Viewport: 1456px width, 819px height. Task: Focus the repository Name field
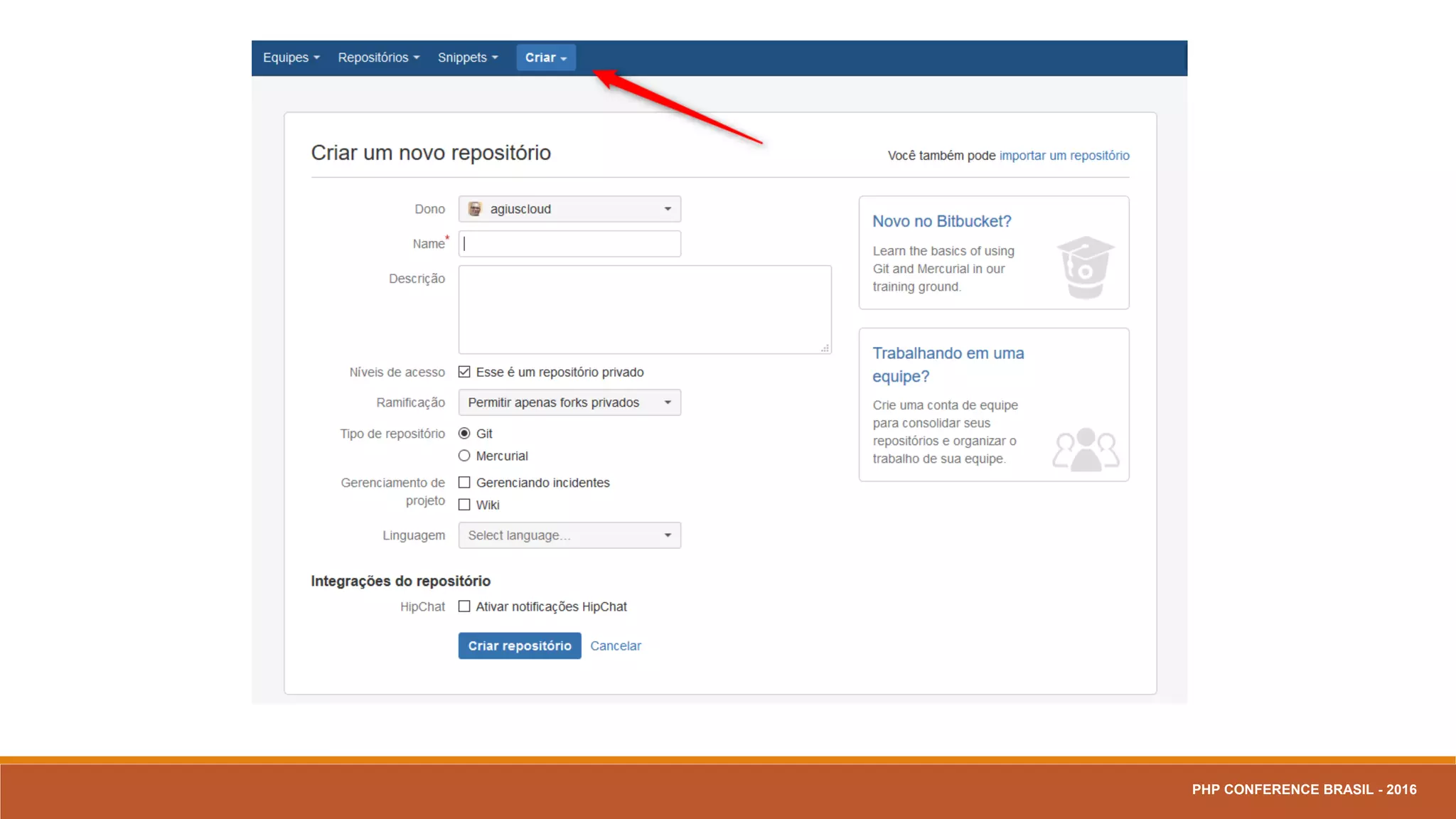569,244
